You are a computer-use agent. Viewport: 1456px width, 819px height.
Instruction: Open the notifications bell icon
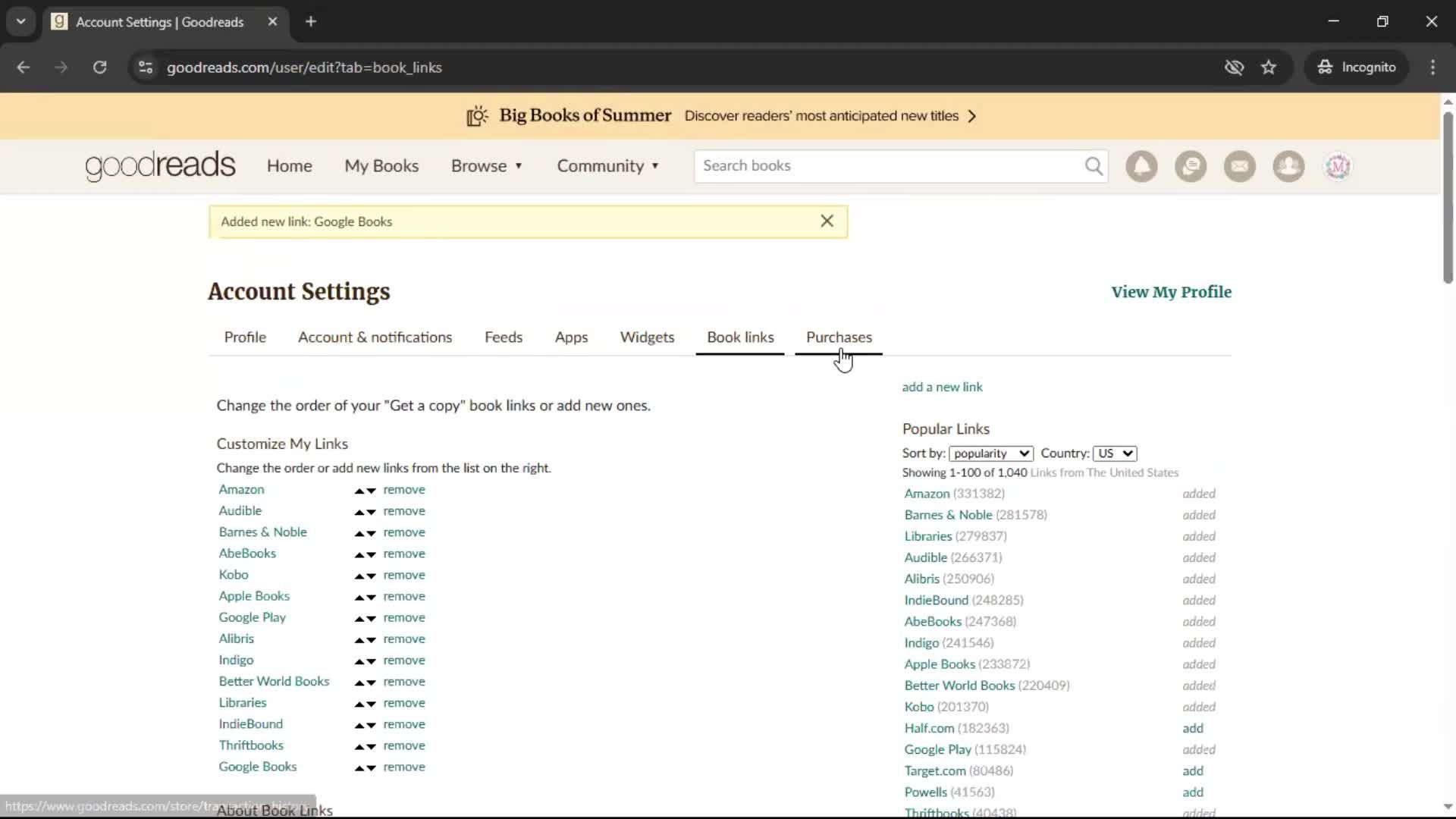(1141, 166)
